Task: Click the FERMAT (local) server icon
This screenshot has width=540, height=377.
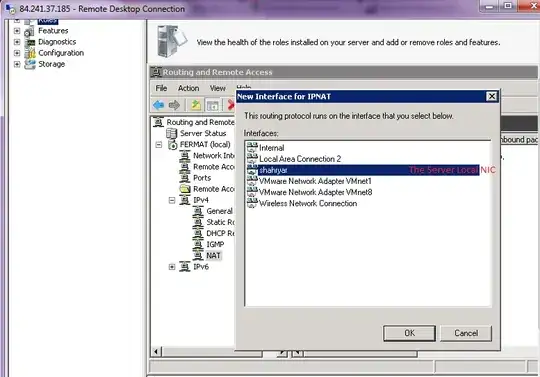Action: pyautogui.click(x=173, y=145)
